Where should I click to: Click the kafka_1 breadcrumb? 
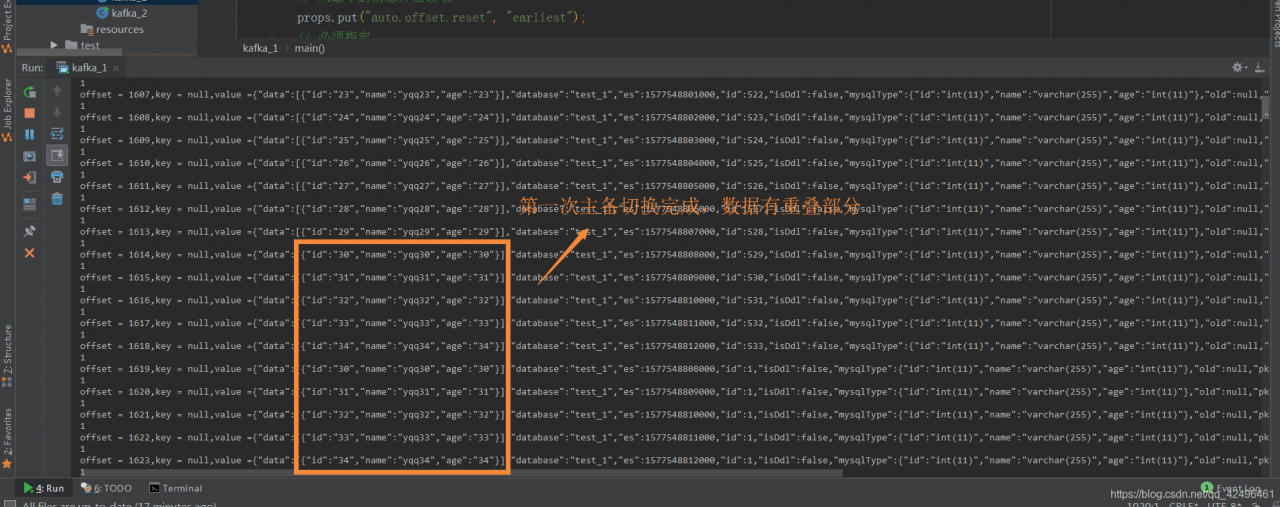(260, 47)
